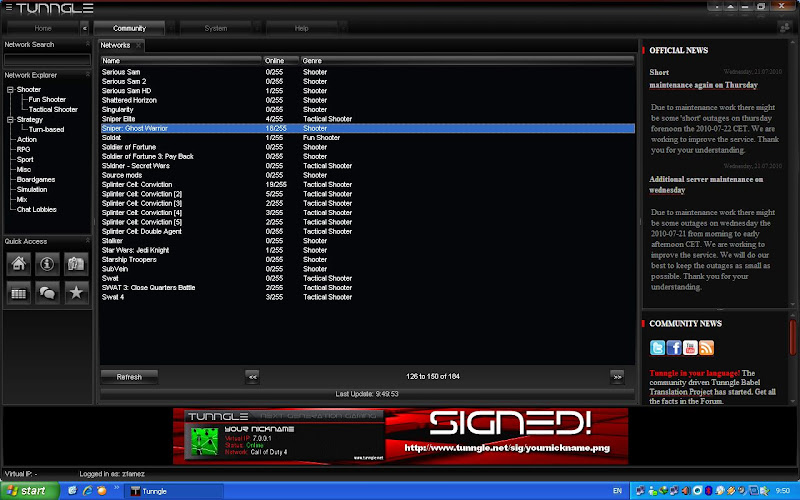Click the volume speaker tray icon
This screenshot has height=500, width=800.
(686, 491)
